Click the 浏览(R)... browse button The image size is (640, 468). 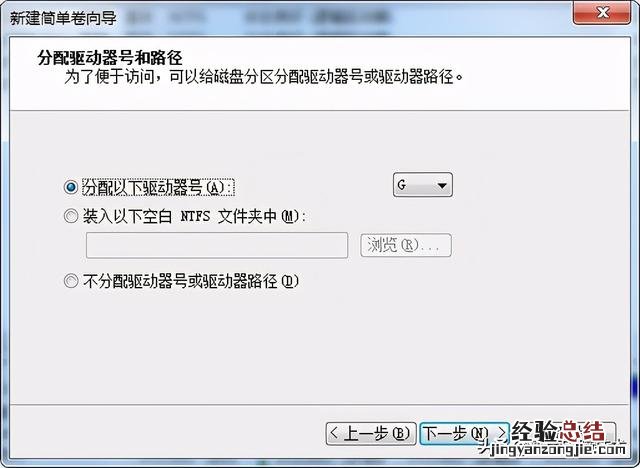coord(406,245)
